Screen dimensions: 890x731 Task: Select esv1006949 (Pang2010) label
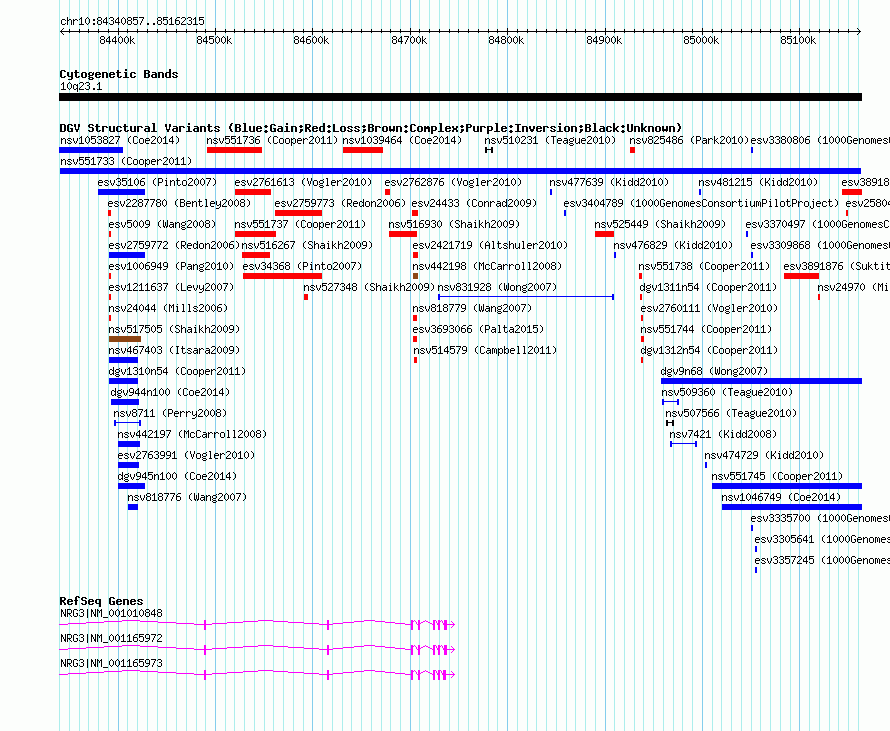(x=171, y=266)
